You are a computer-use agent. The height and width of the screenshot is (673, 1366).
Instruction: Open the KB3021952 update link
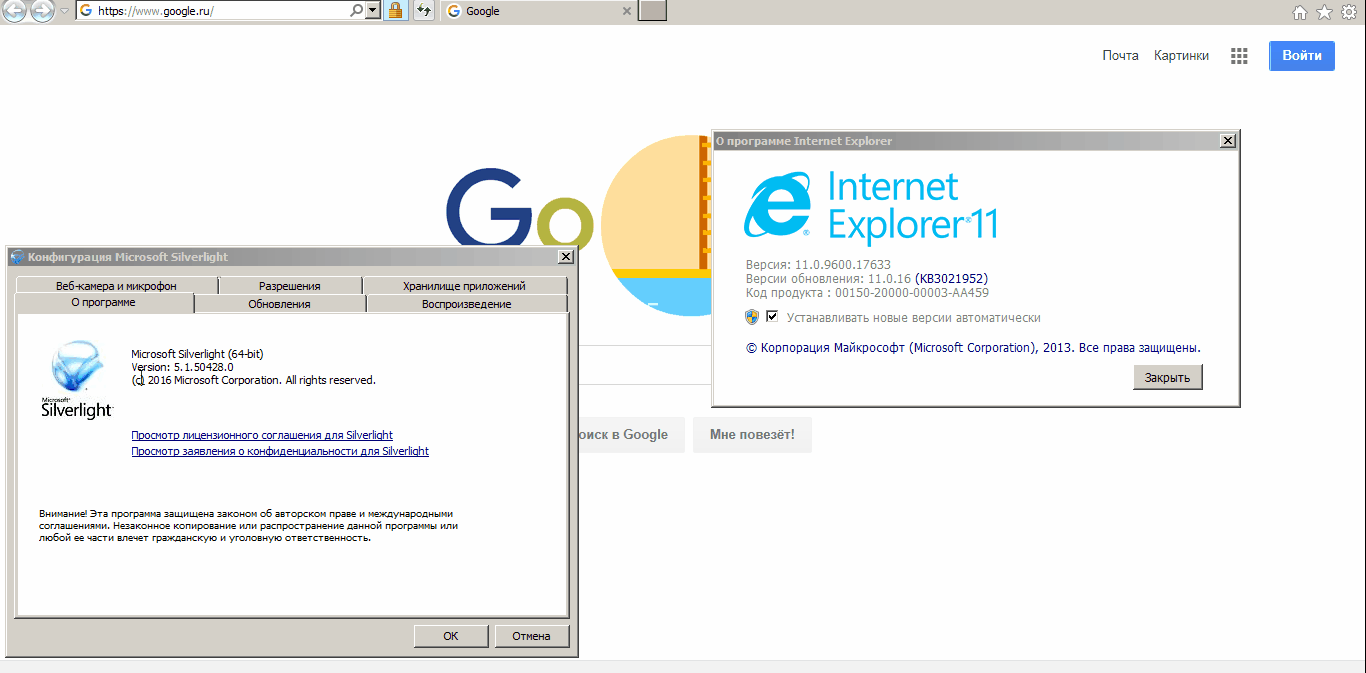[x=952, y=278]
